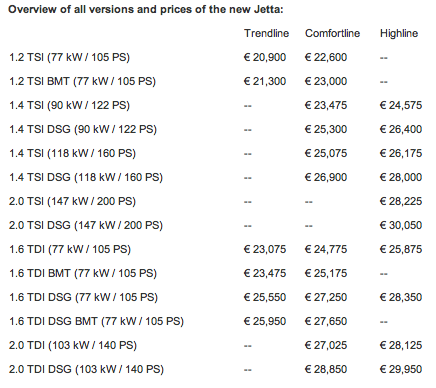This screenshot has width=436, height=388.
Task: Click the € 28,000 Highline price
Action: coord(401,177)
